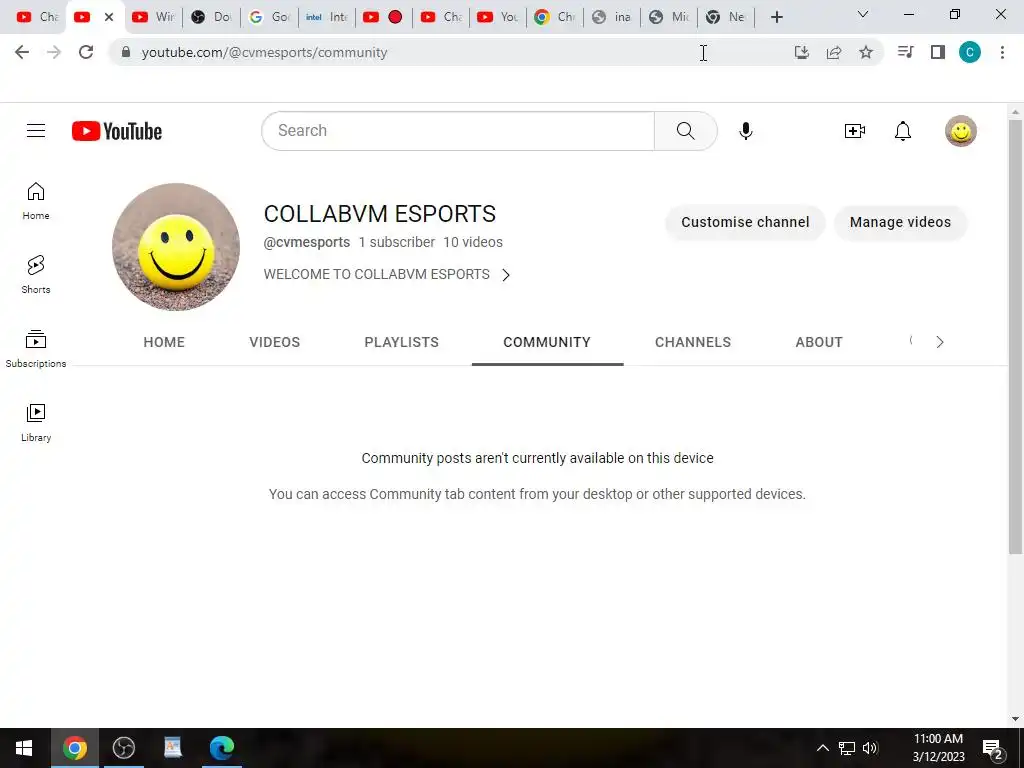Switch to the ina browser tab
The image size is (1024, 768).
611,17
